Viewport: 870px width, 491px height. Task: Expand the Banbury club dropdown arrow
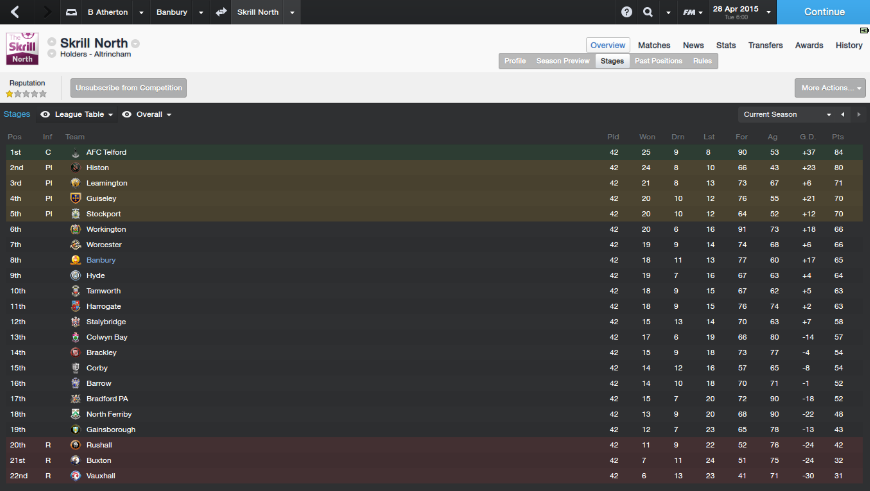point(201,12)
